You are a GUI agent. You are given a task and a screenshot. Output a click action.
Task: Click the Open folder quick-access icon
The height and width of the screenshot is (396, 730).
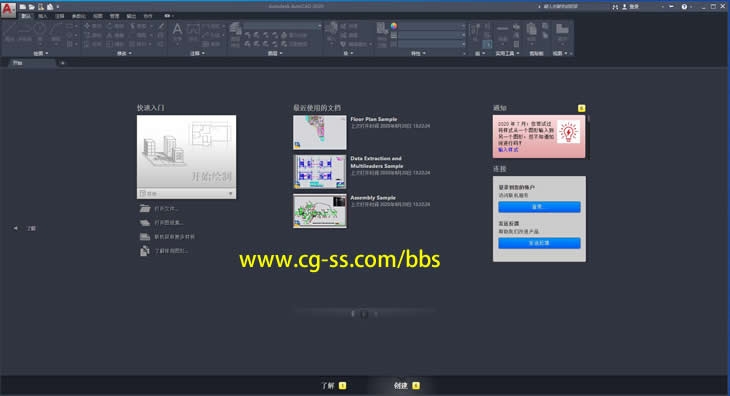point(32,7)
